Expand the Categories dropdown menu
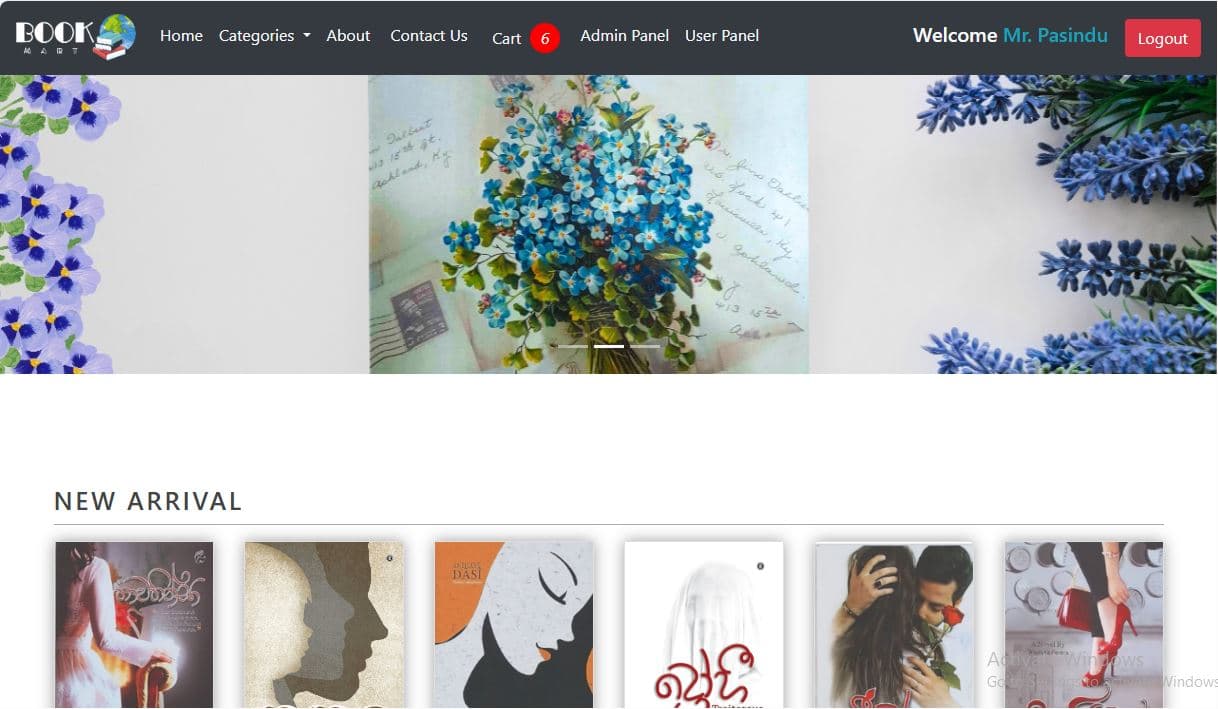Viewport: 1218px width, 709px height. click(x=265, y=35)
